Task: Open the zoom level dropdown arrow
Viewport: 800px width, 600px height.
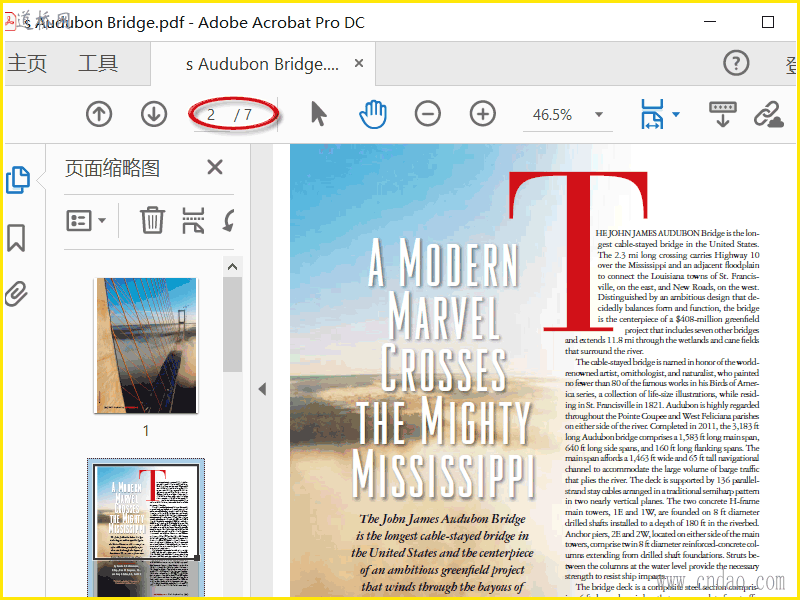Action: [599, 114]
